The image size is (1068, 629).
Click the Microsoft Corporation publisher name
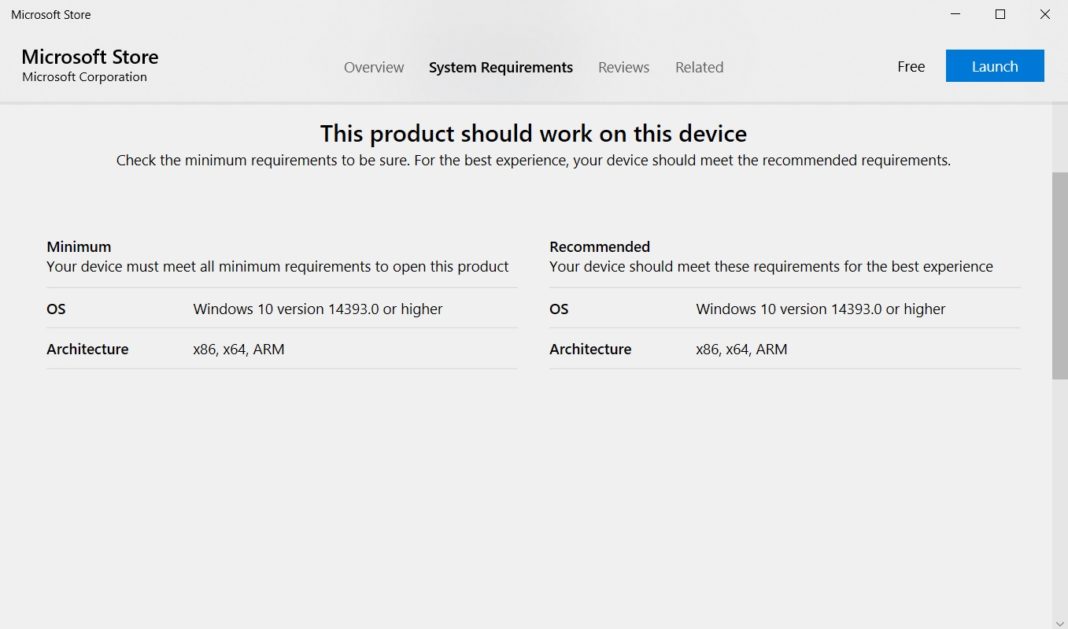[x=84, y=77]
